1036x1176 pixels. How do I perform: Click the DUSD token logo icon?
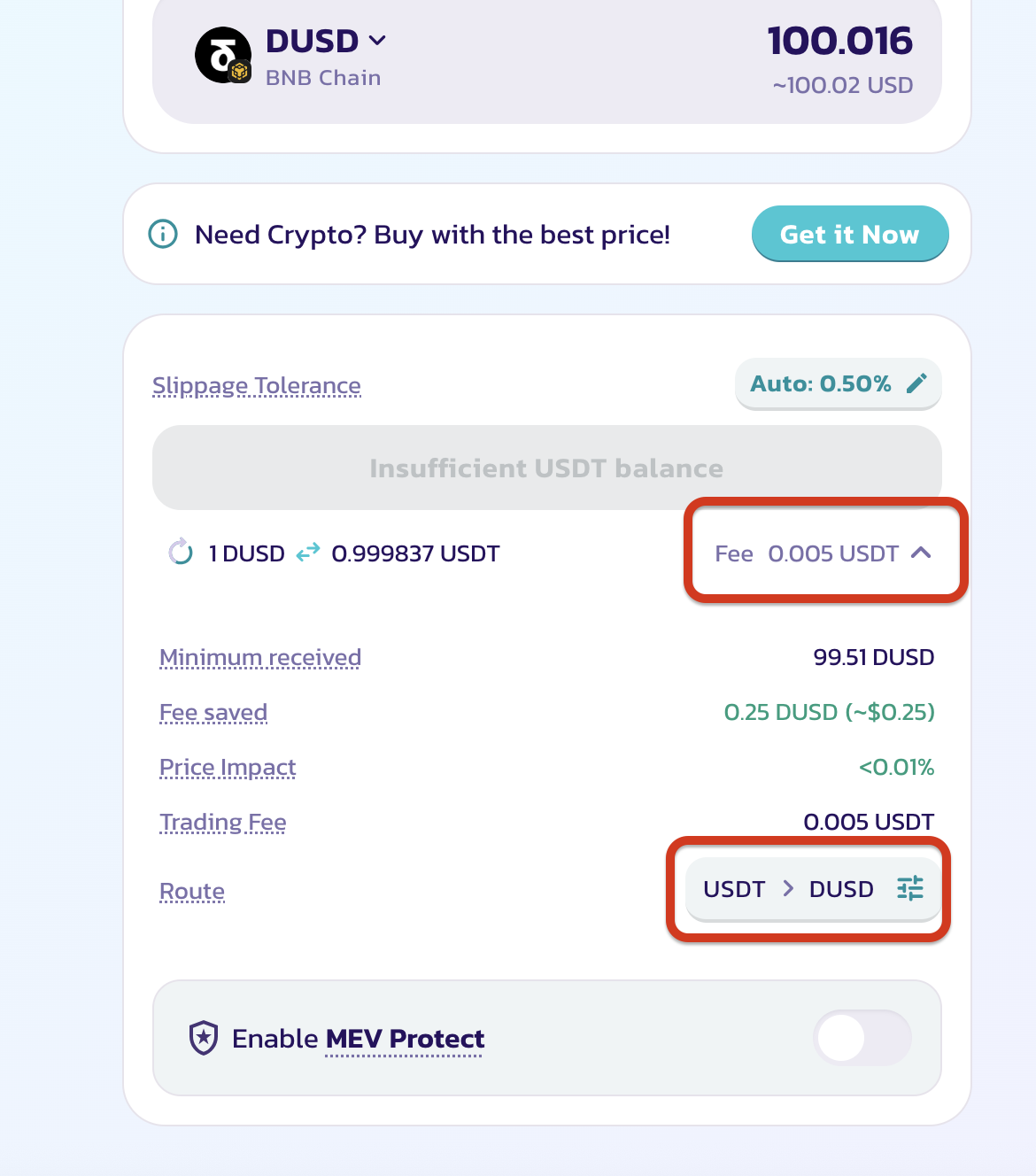coord(221,55)
